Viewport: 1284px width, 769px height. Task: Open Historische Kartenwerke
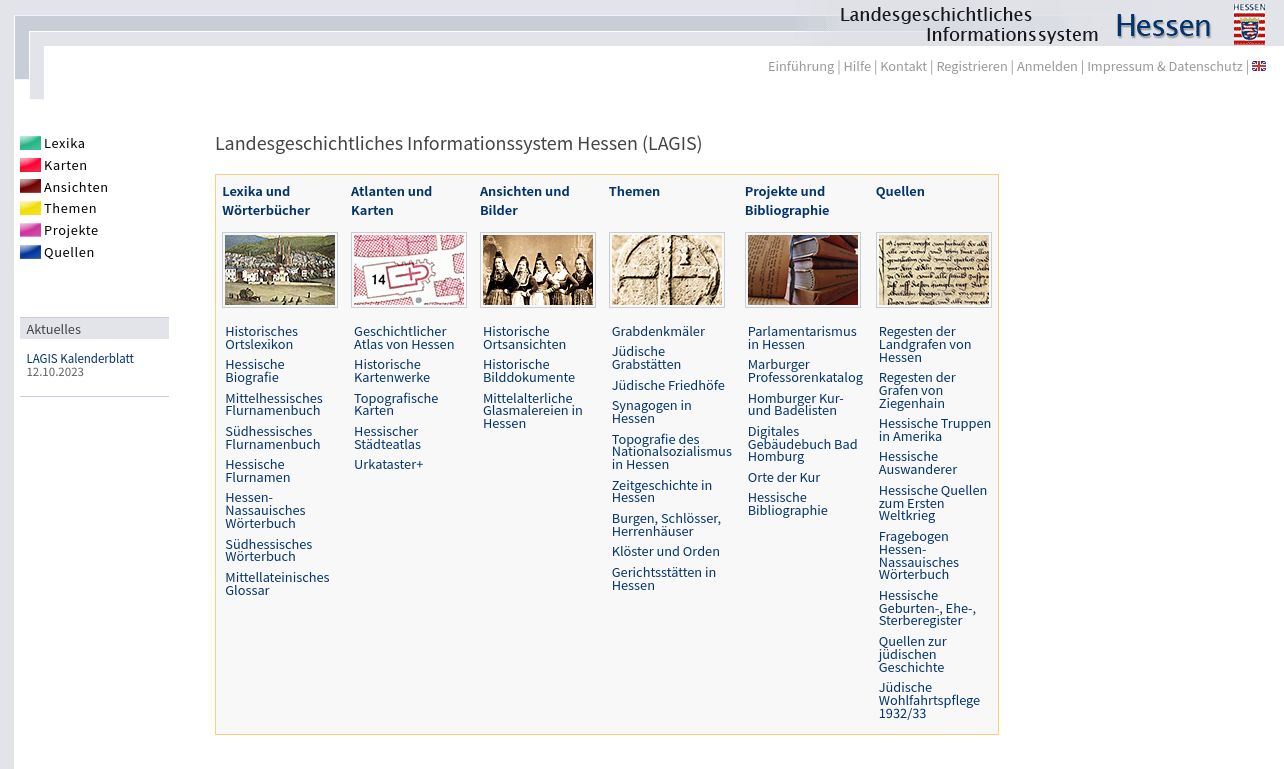point(392,371)
